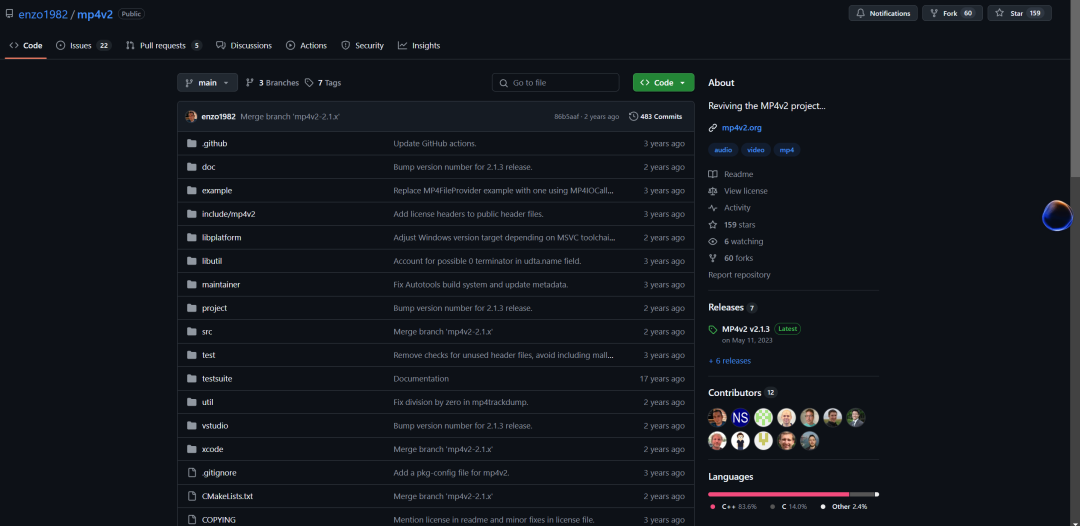1080x526 pixels.
Task: Click the C++ 83.6% language entry
Action: 734,507
